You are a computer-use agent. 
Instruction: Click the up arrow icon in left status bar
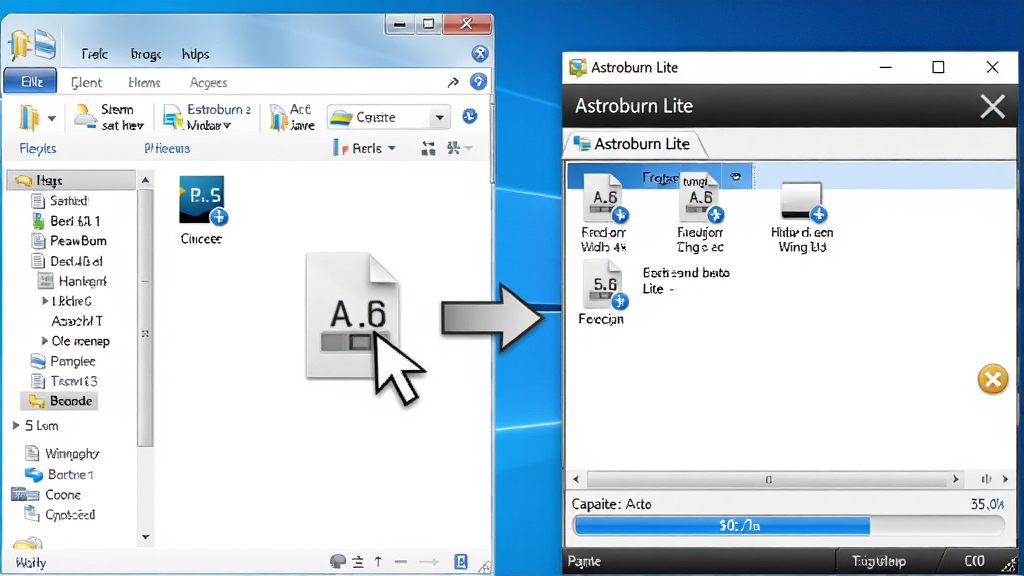378,562
